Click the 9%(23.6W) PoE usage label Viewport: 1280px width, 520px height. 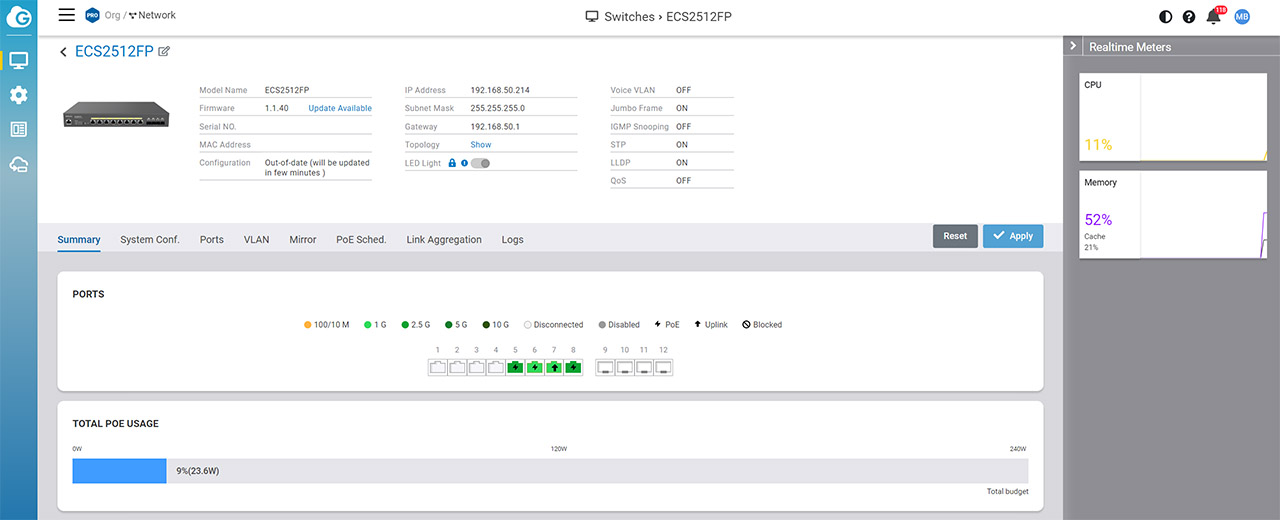tap(198, 471)
